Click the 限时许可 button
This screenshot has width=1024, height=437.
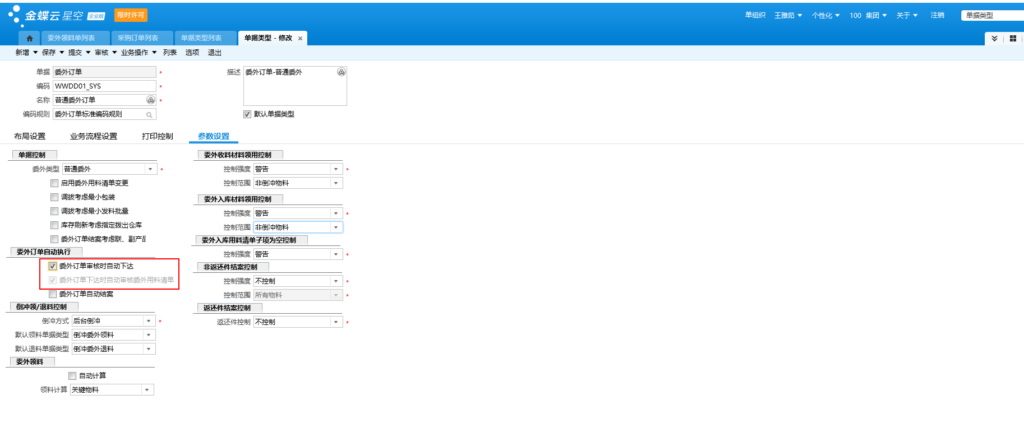pyautogui.click(x=130, y=15)
